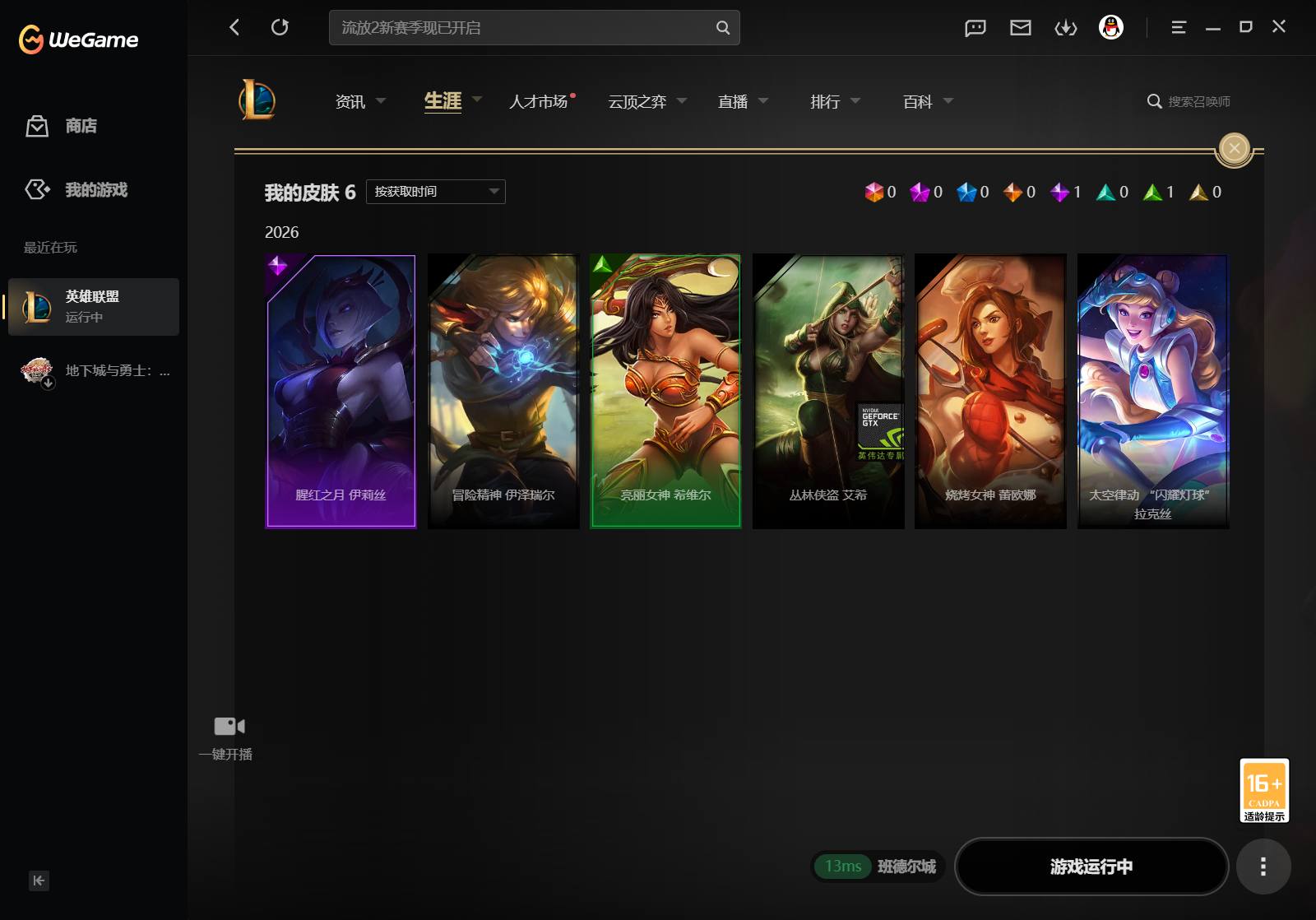1316x920 pixels.
Task: Close the skins panel with round X
Action: [x=1234, y=148]
